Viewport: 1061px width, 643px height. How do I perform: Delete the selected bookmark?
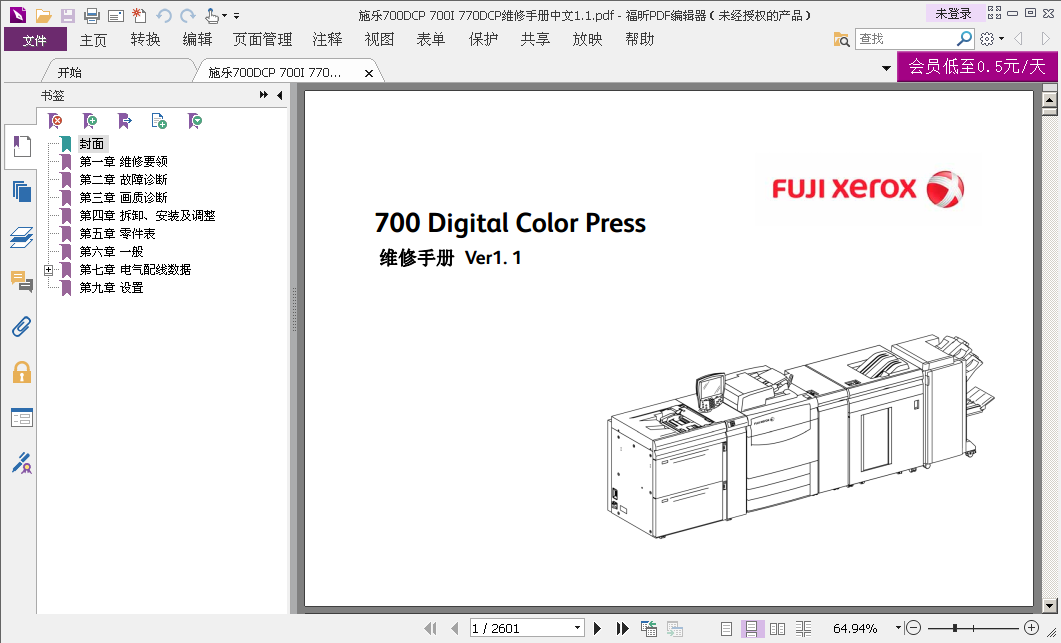(x=55, y=121)
